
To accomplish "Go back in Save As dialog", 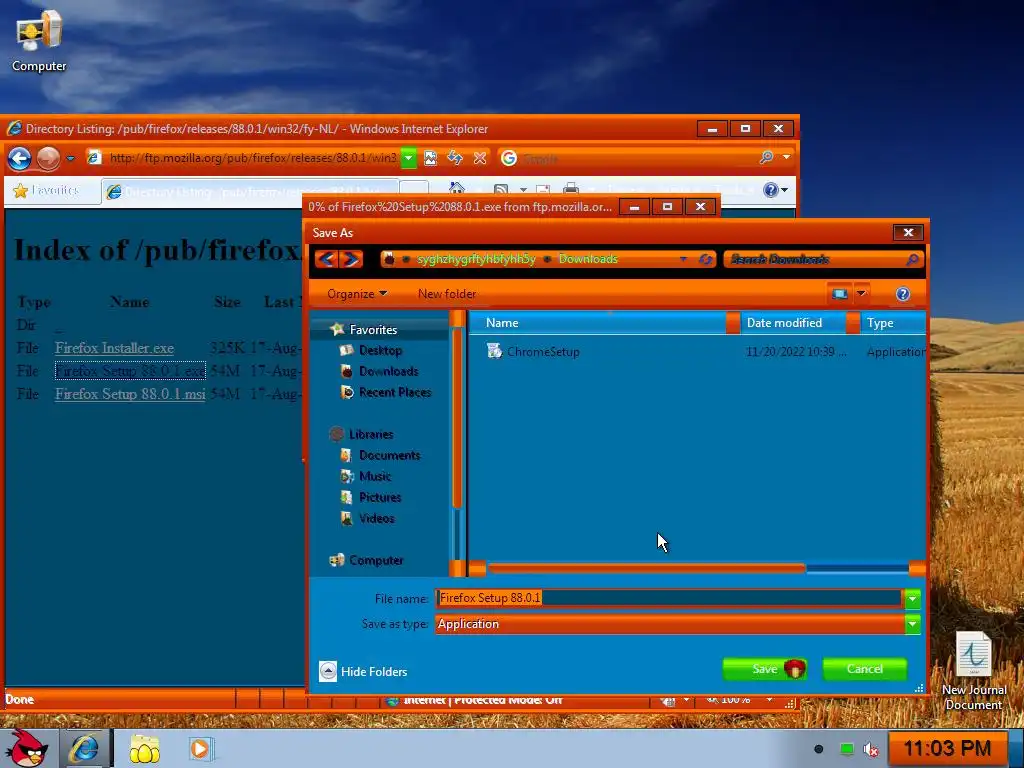I will [x=327, y=259].
